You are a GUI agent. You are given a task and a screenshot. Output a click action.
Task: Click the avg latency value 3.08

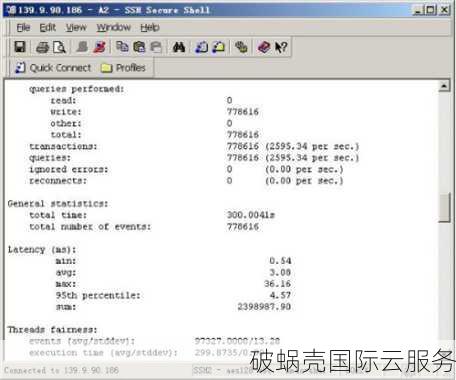pyautogui.click(x=280, y=273)
